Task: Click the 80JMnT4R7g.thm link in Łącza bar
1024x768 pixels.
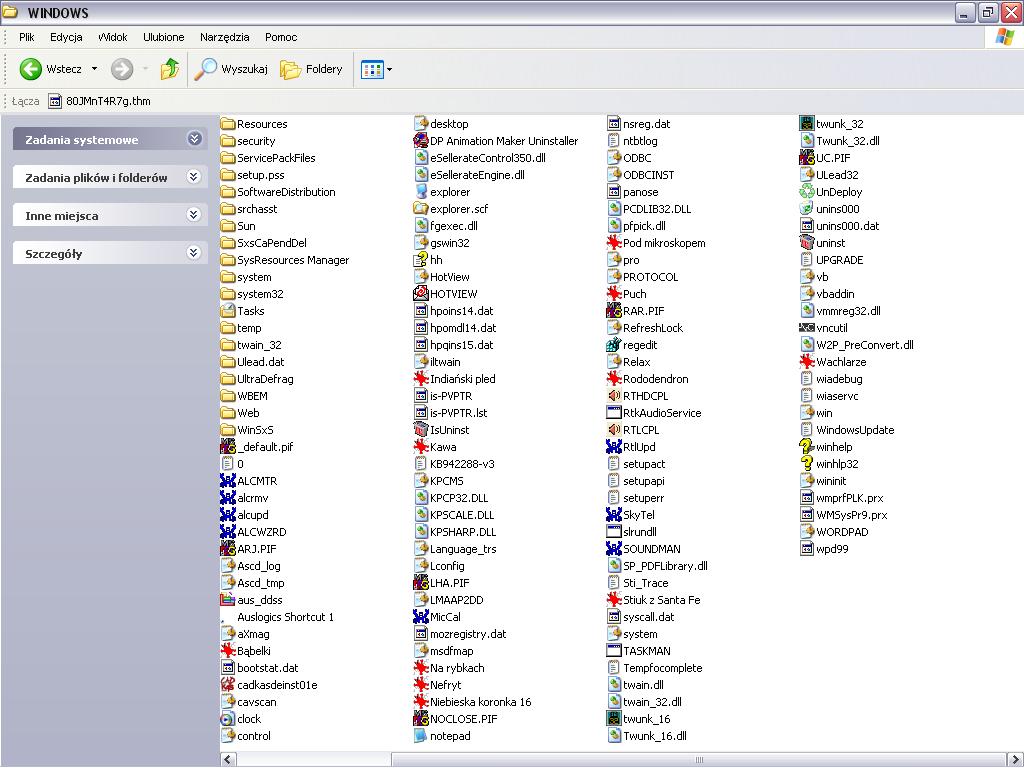Action: [100, 101]
